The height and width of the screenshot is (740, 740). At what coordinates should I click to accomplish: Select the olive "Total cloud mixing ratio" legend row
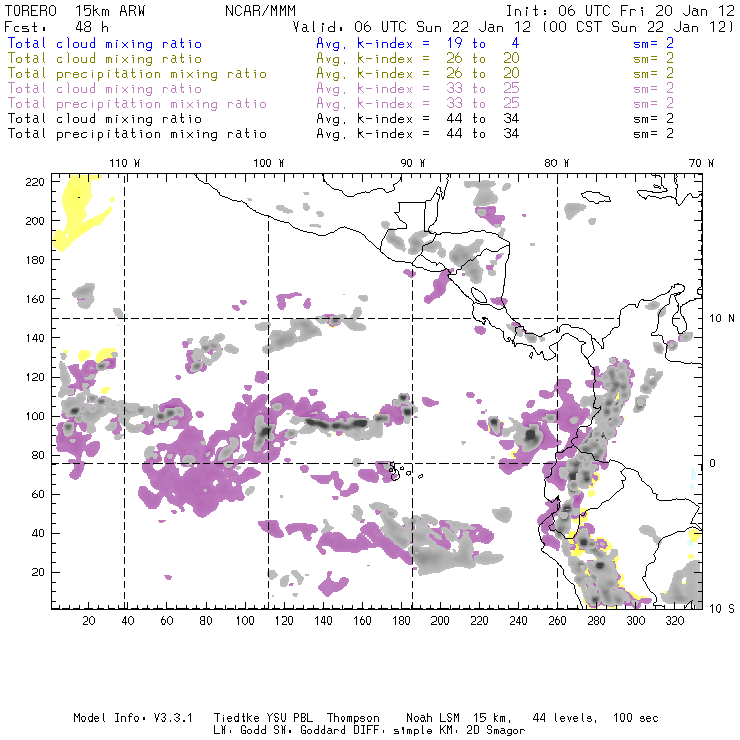coord(105,59)
